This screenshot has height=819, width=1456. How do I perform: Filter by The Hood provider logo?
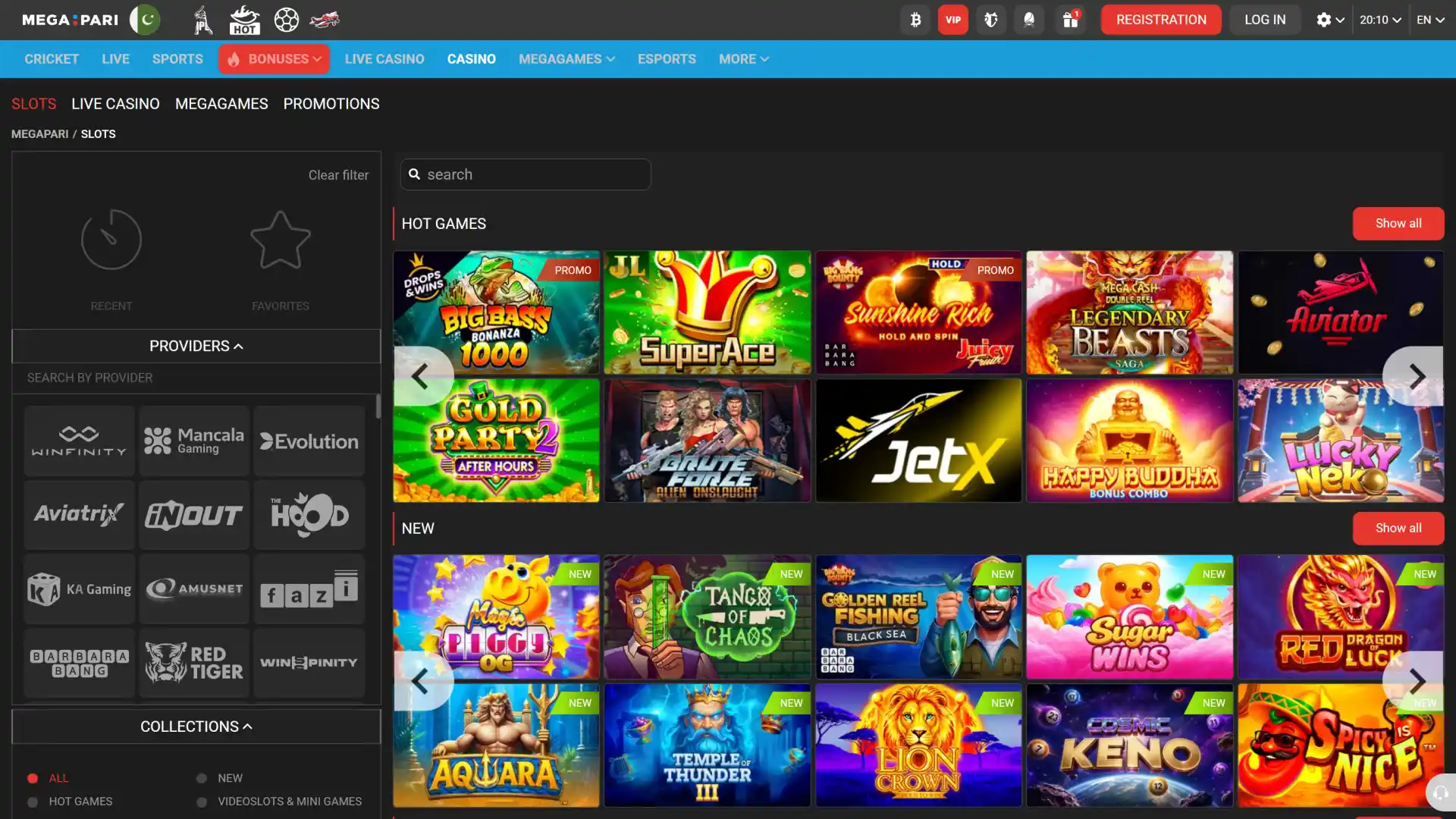pyautogui.click(x=309, y=514)
